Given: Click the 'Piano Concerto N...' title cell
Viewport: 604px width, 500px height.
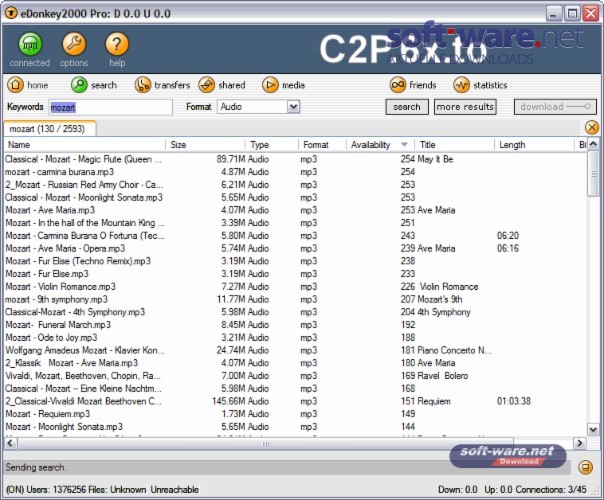Looking at the screenshot, I should (x=455, y=350).
